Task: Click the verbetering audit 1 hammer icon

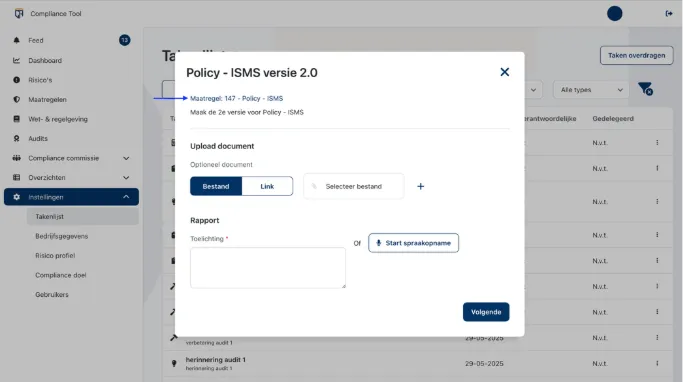Action: 174,338
